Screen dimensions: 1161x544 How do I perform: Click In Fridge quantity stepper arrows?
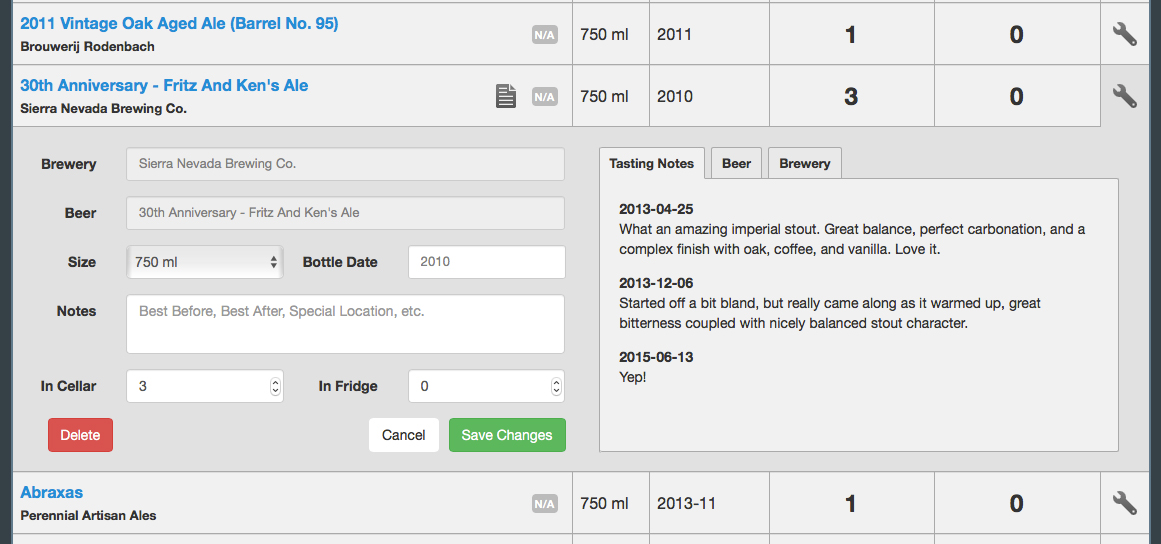pos(556,386)
